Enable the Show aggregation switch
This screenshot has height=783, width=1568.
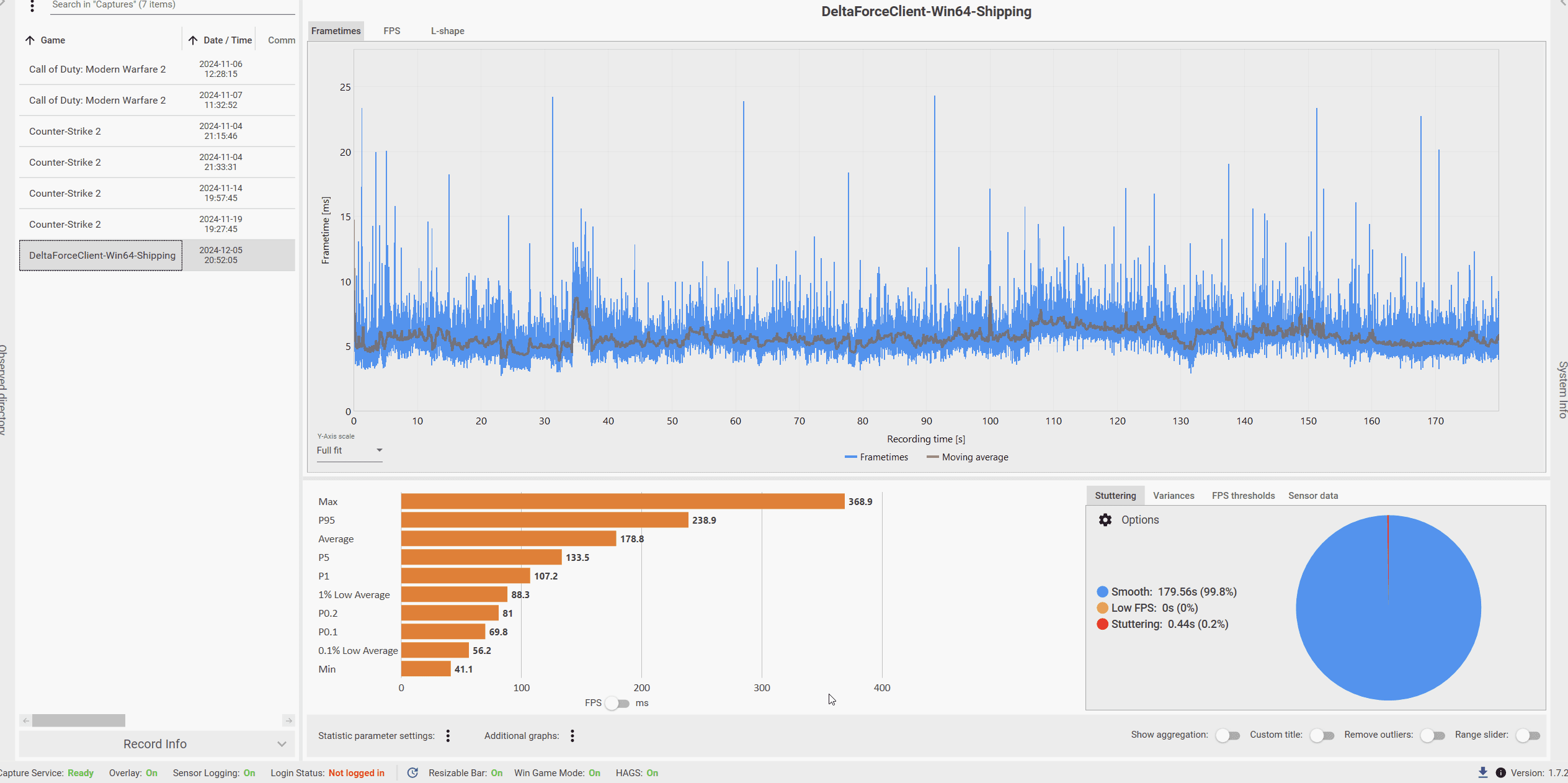[x=1227, y=736]
